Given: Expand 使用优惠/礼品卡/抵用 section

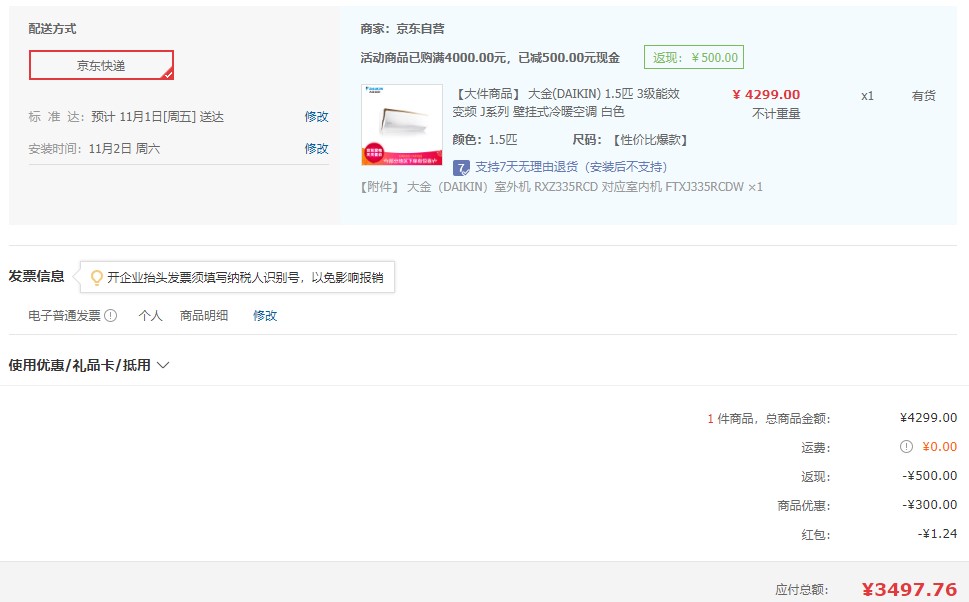Looking at the screenshot, I should tap(88, 365).
